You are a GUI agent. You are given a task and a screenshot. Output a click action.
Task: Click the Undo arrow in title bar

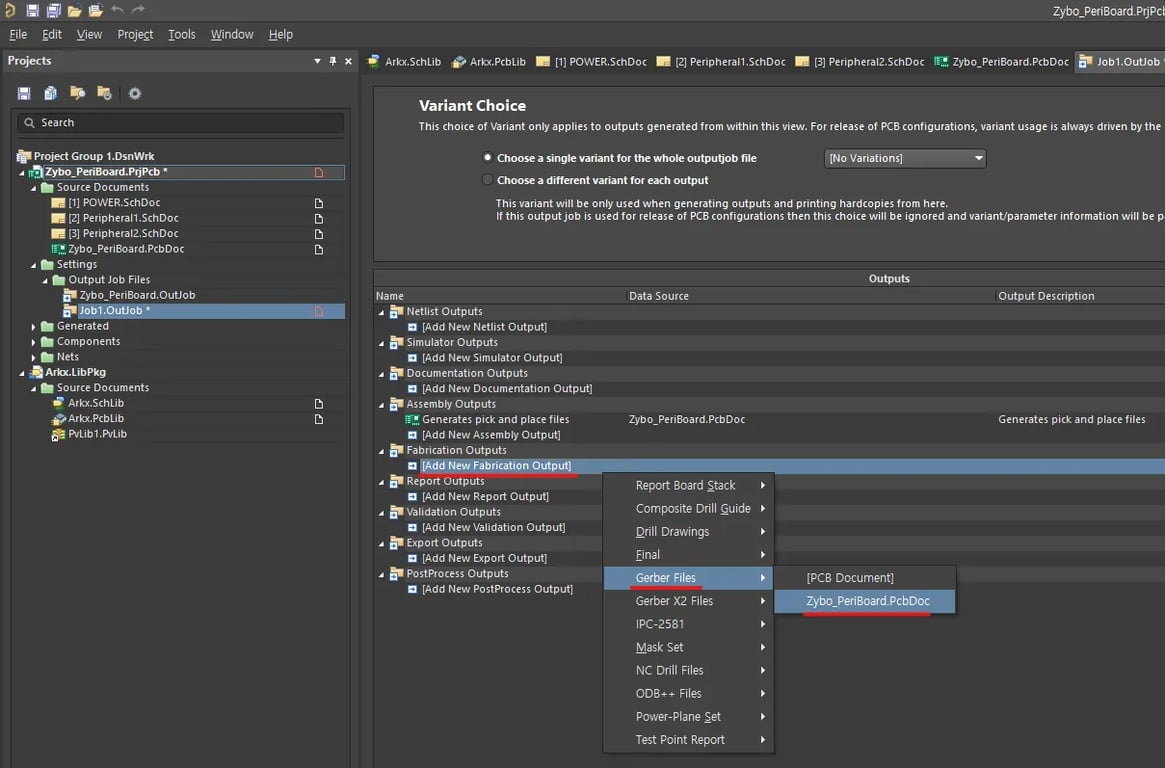(x=117, y=11)
